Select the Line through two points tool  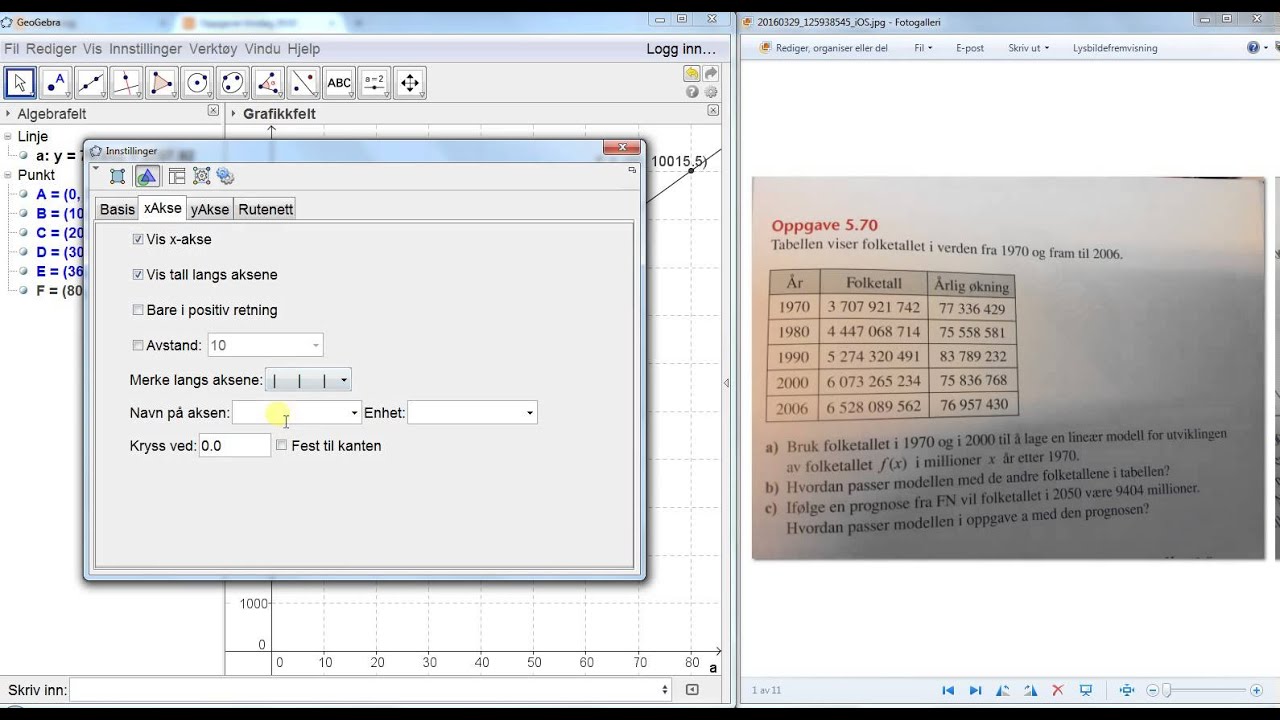point(91,83)
